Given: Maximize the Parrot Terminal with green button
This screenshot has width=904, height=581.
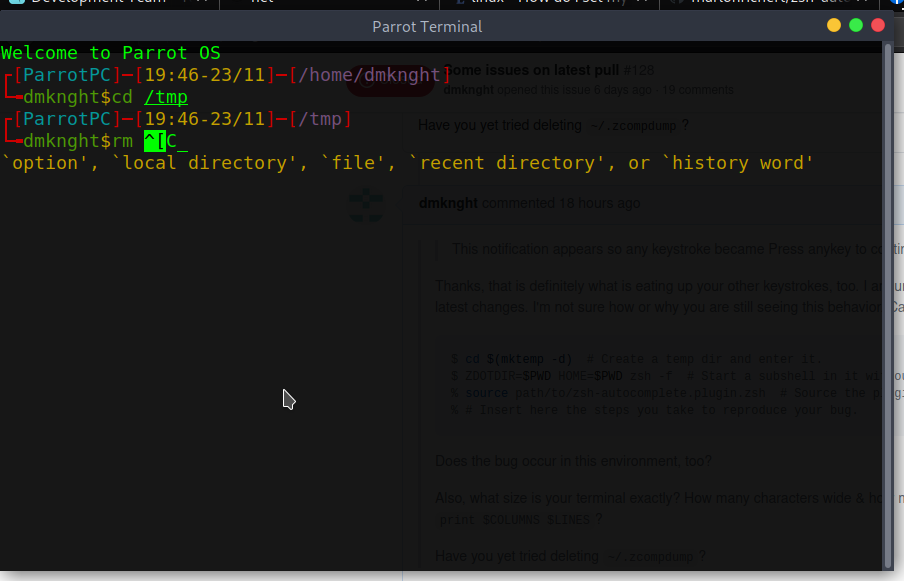Looking at the screenshot, I should (856, 25).
